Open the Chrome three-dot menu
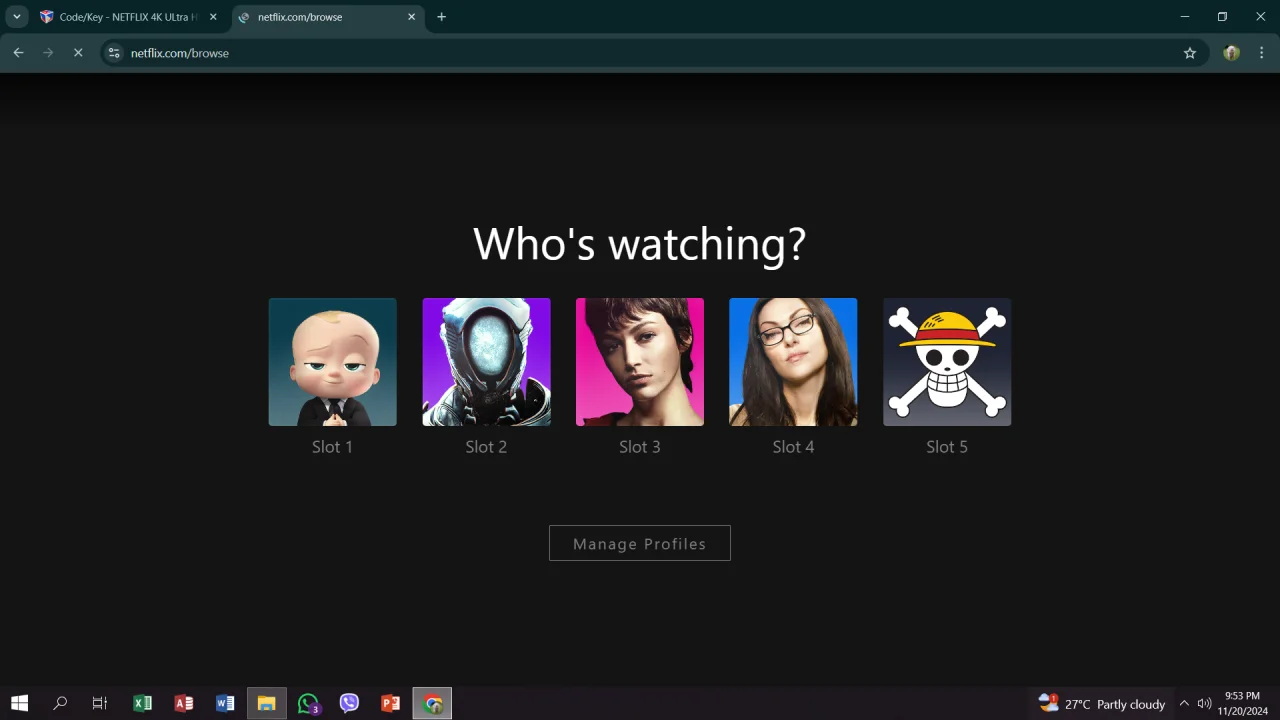This screenshot has height=720, width=1280. point(1262,53)
